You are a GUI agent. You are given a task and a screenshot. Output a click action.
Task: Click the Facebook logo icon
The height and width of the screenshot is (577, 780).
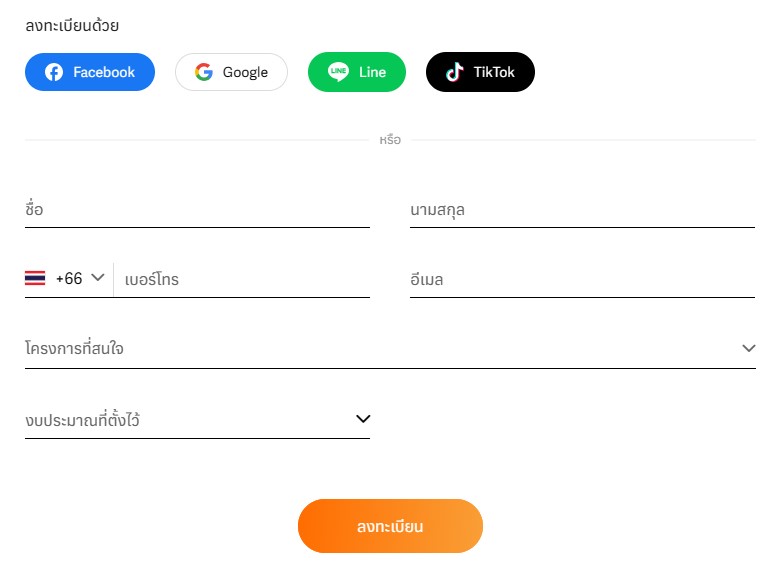tap(54, 72)
